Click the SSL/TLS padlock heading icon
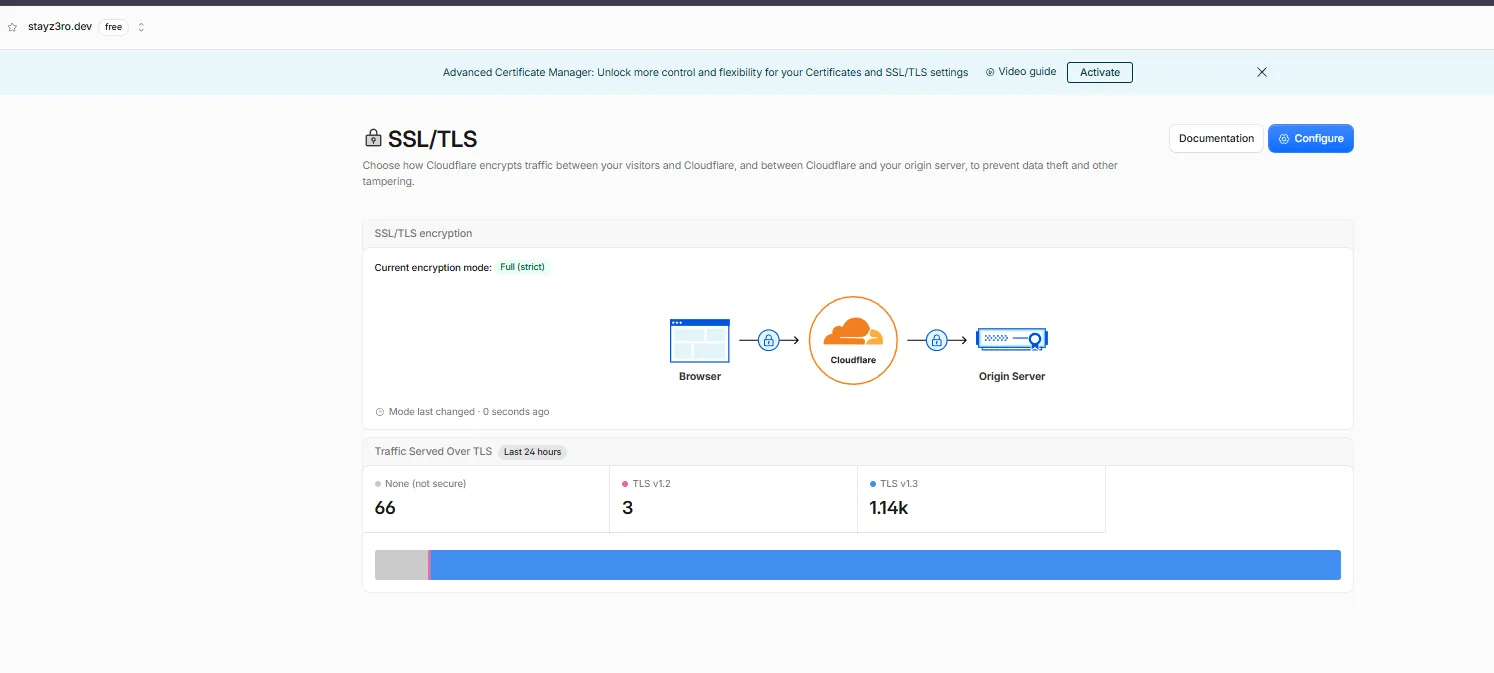1494x673 pixels. point(373,138)
